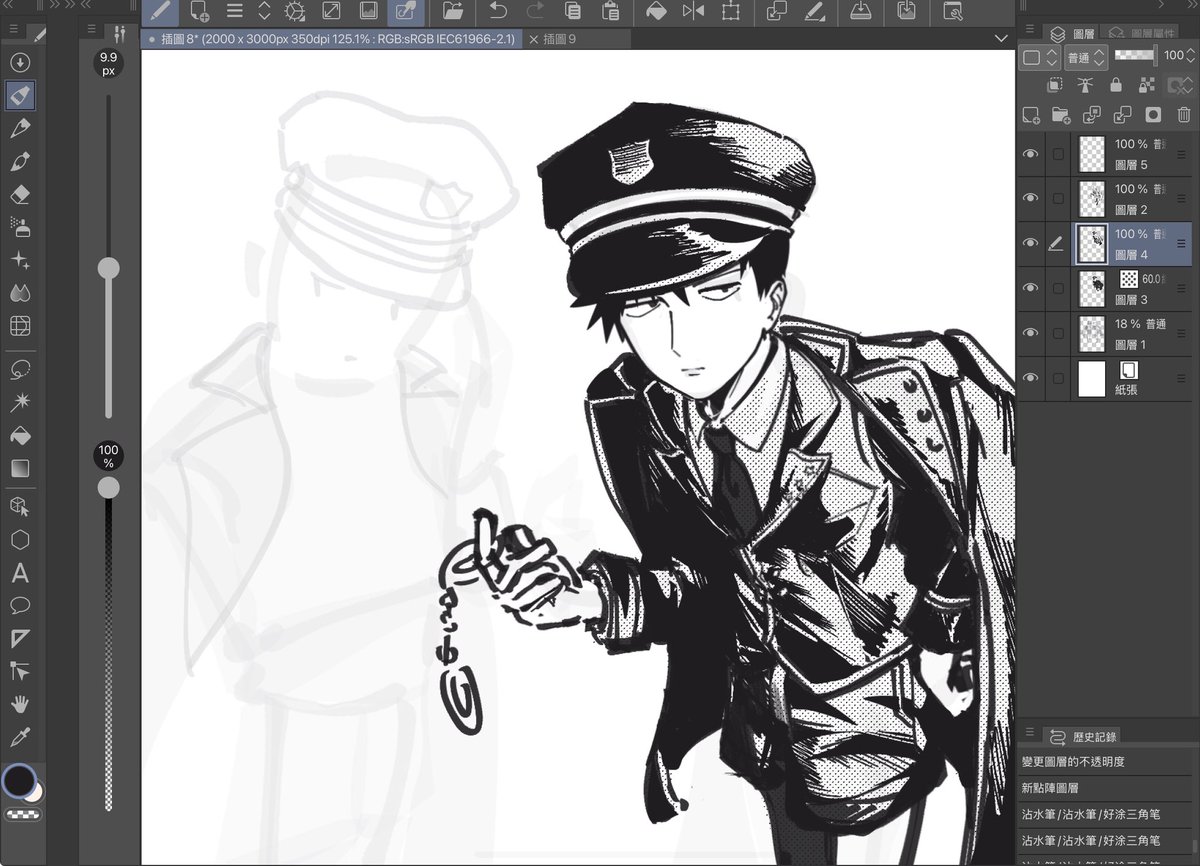The width and height of the screenshot is (1200, 866).
Task: Click the Create layer mask icon
Action: [1153, 115]
